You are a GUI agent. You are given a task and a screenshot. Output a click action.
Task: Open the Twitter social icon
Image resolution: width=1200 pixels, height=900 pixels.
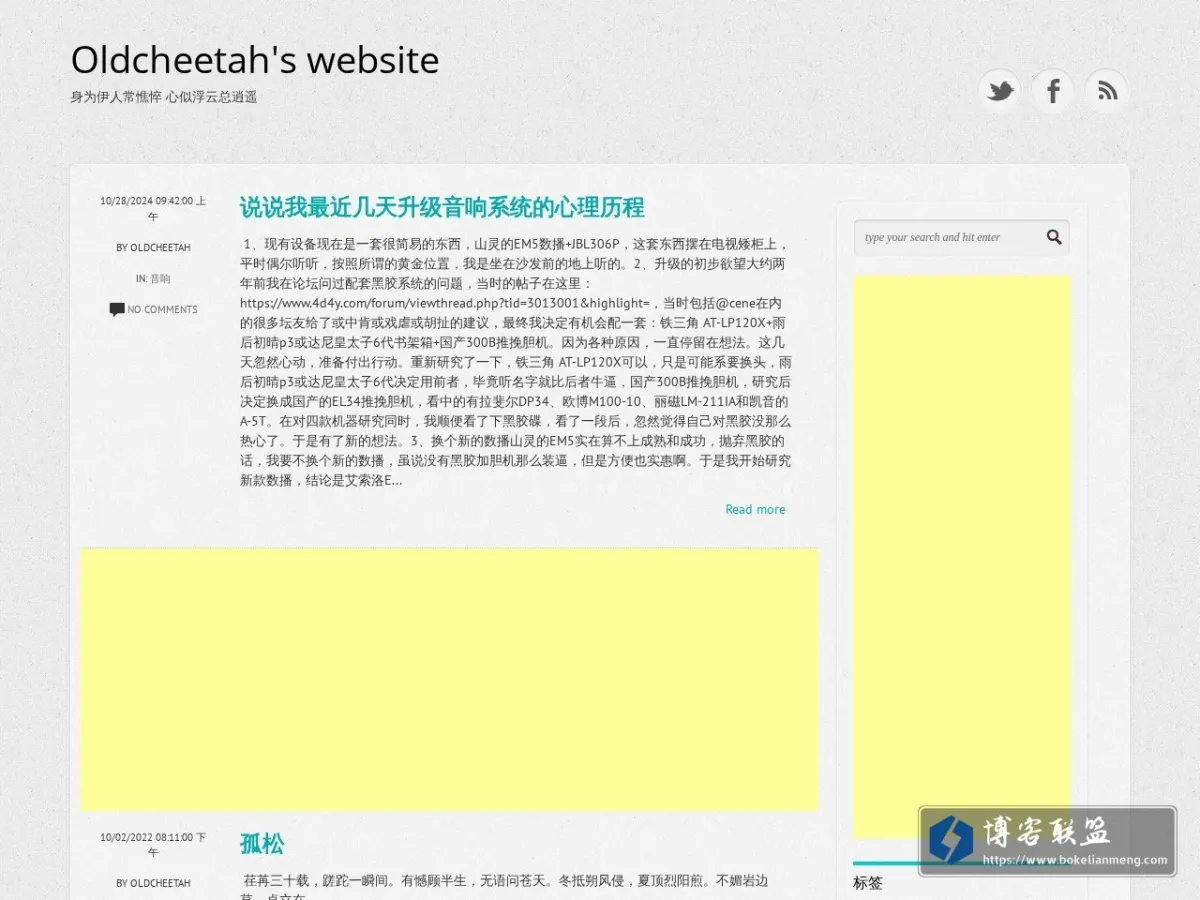tap(1000, 91)
